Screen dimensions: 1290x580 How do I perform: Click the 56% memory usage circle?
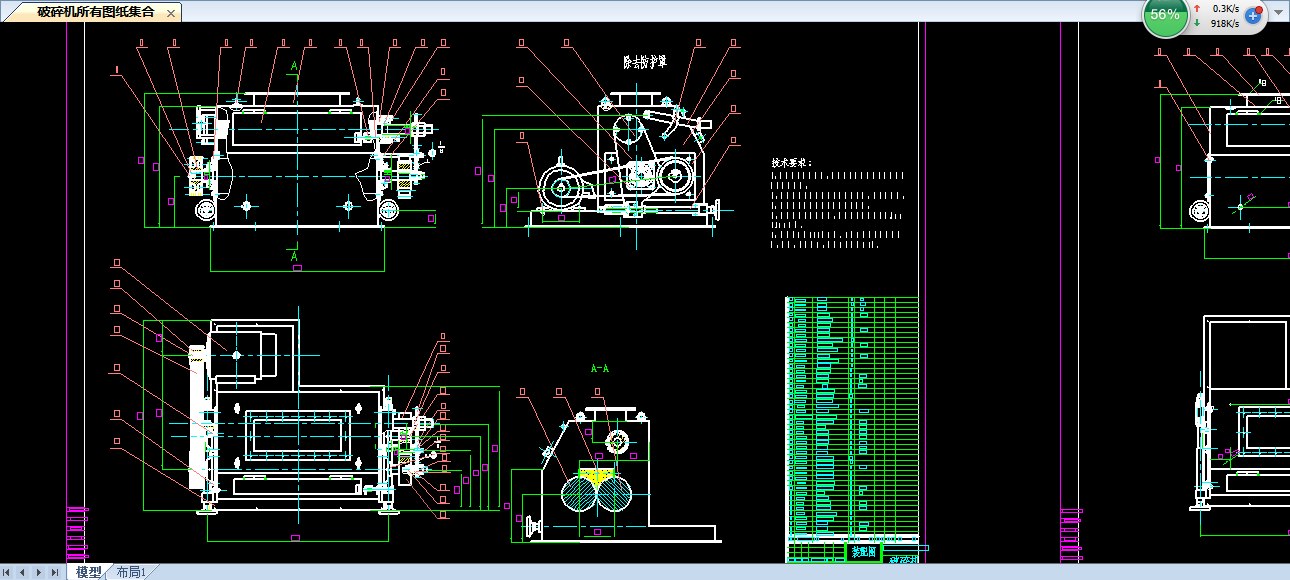coord(1165,15)
